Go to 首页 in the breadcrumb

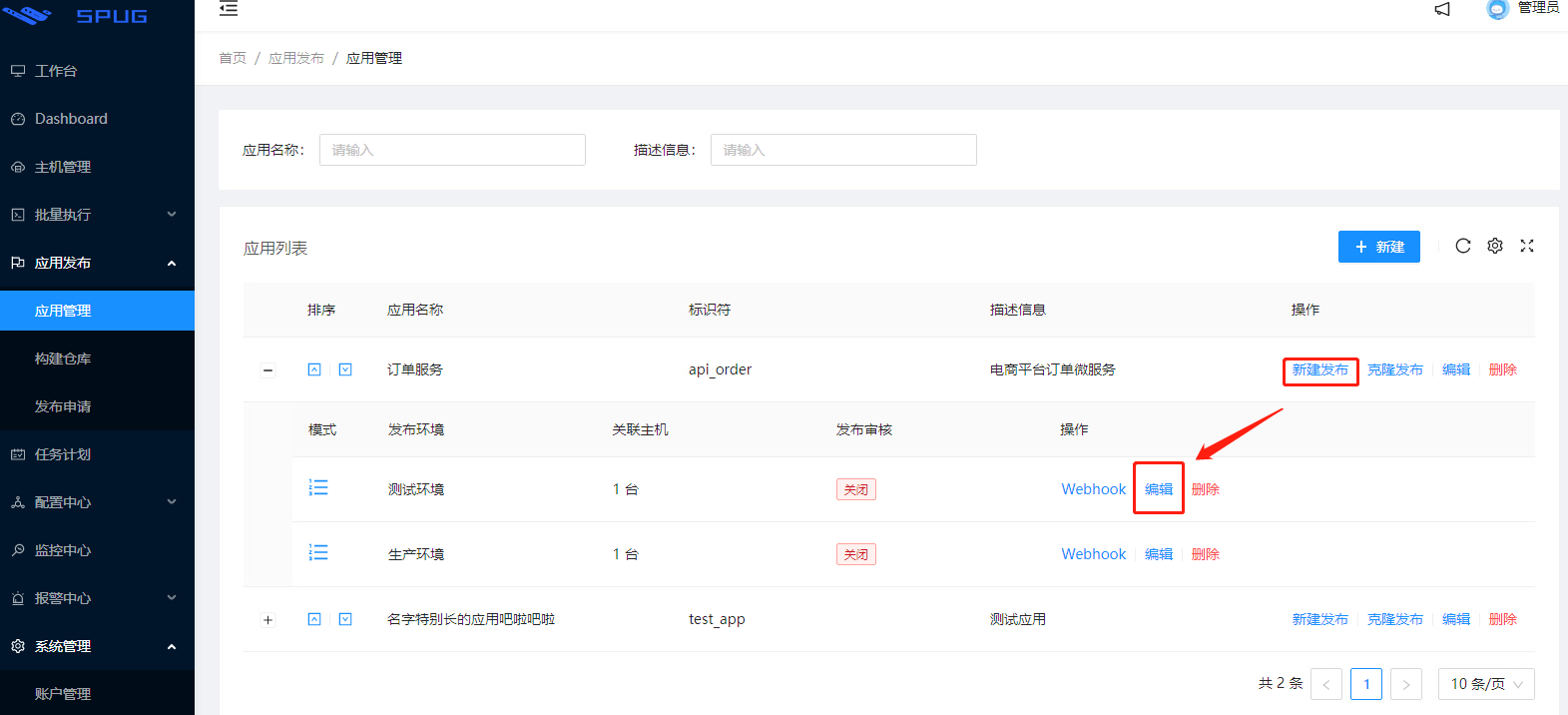point(233,58)
